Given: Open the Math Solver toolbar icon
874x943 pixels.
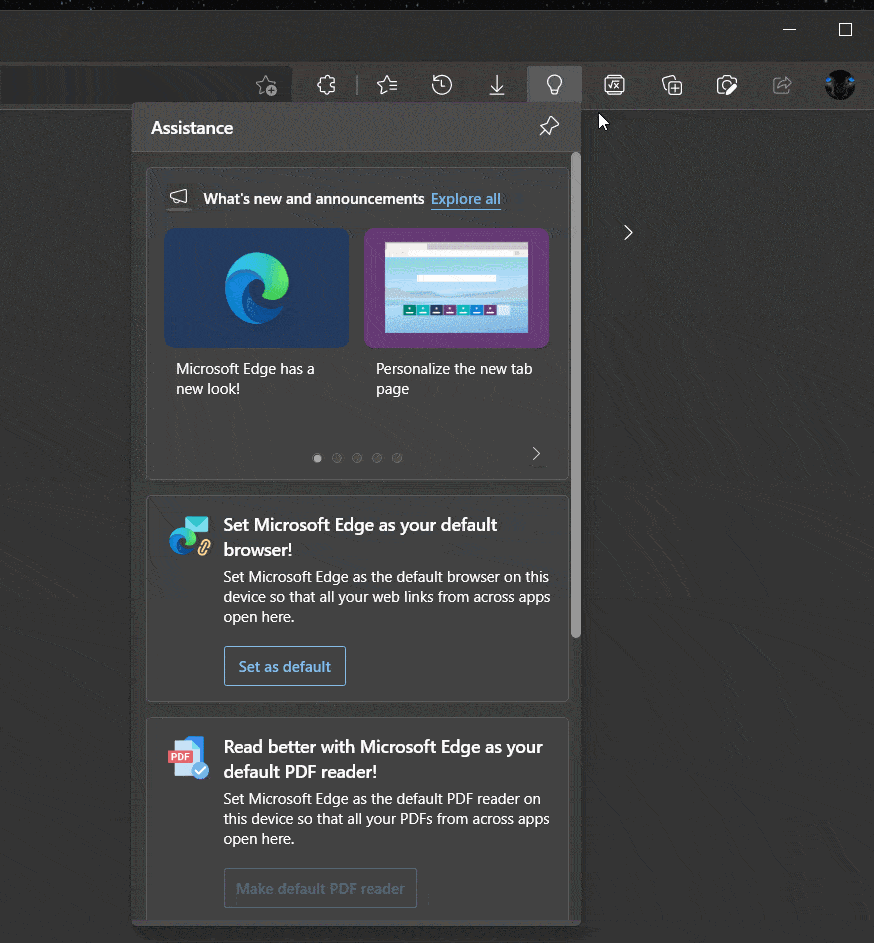Looking at the screenshot, I should (614, 85).
